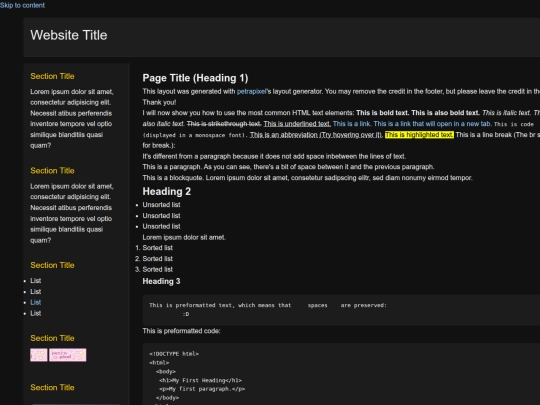The width and height of the screenshot is (540, 405).
Task: Click 'Lorem ipsum dolor sit amet.' under the list
Action: point(184,237)
